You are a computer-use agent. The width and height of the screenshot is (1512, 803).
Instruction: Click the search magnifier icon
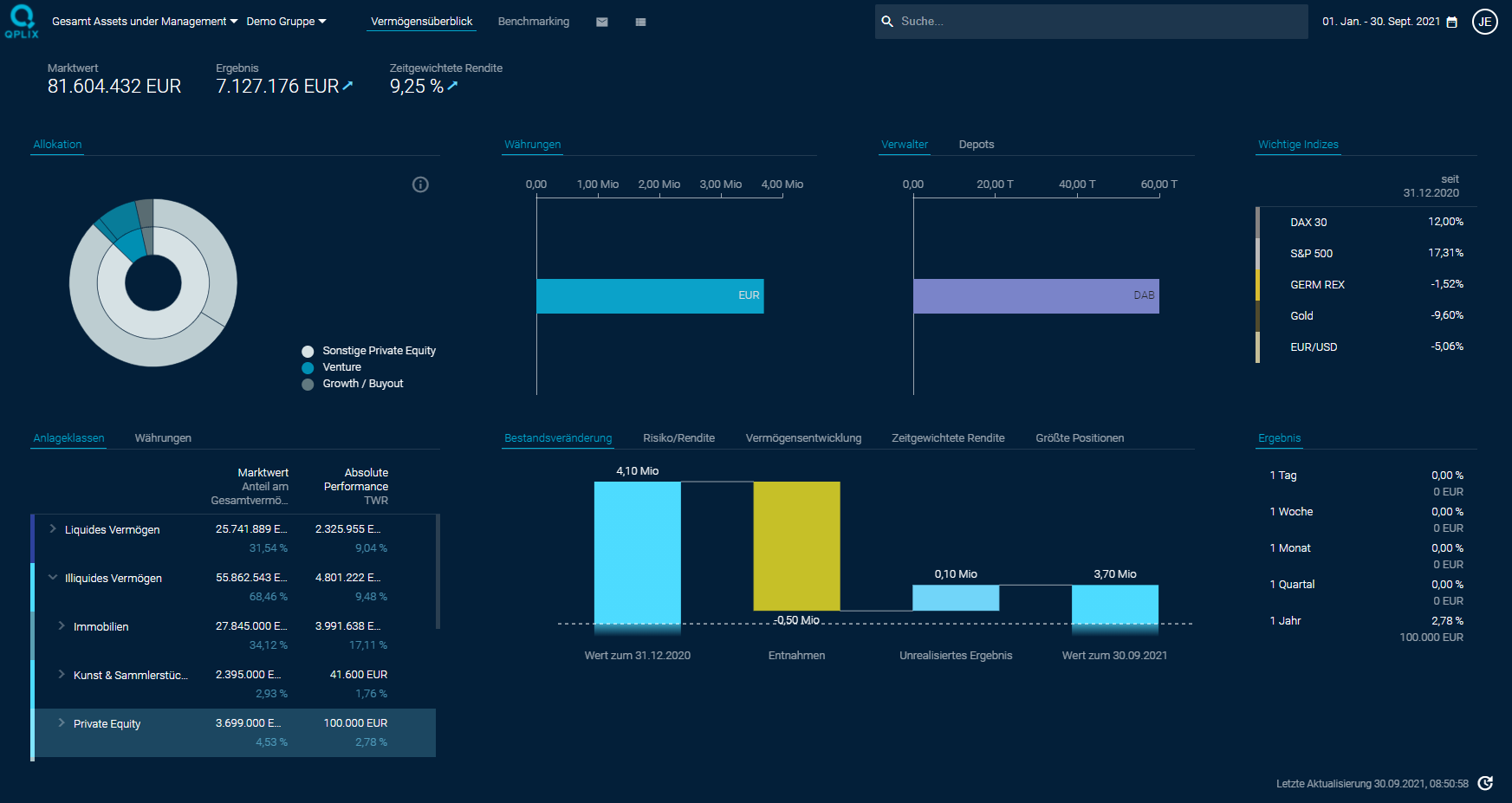point(887,22)
